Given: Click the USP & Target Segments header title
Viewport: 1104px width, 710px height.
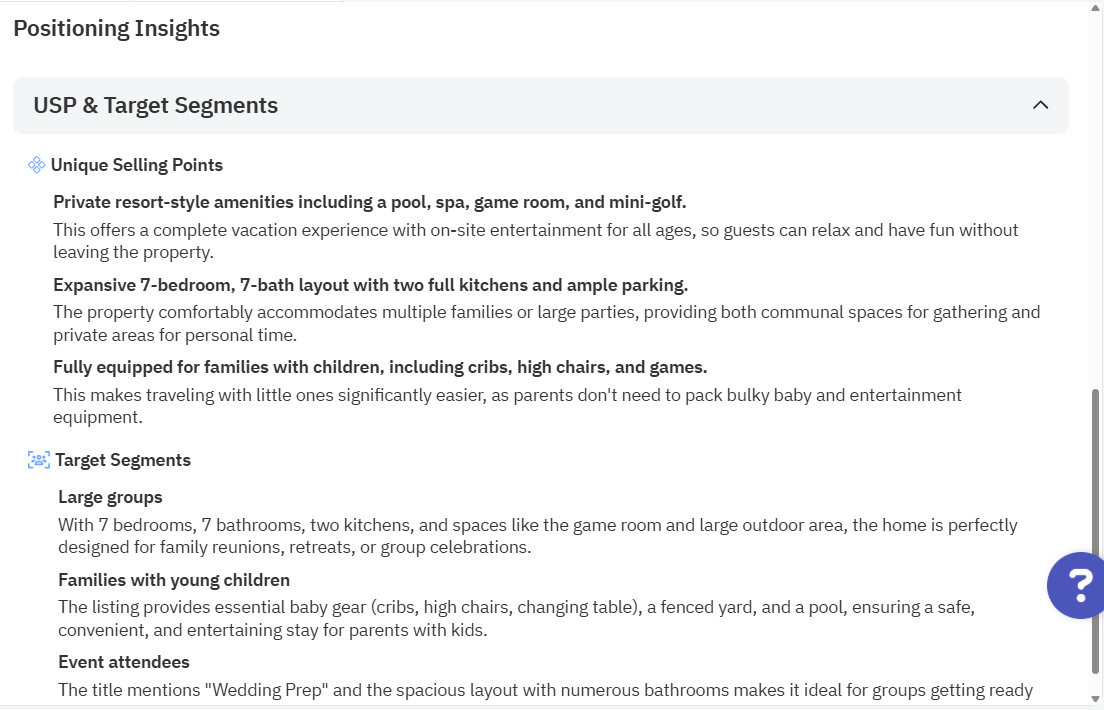Looking at the screenshot, I should [156, 105].
